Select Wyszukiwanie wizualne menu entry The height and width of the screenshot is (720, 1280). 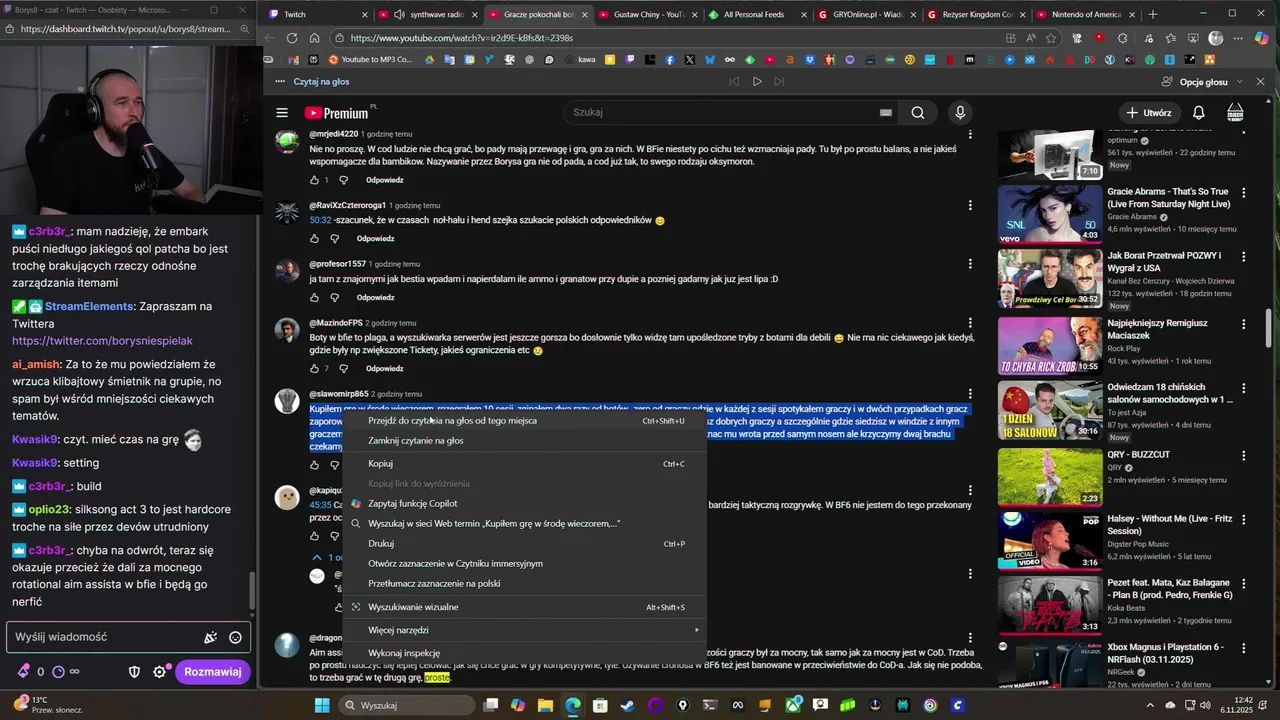point(525,607)
